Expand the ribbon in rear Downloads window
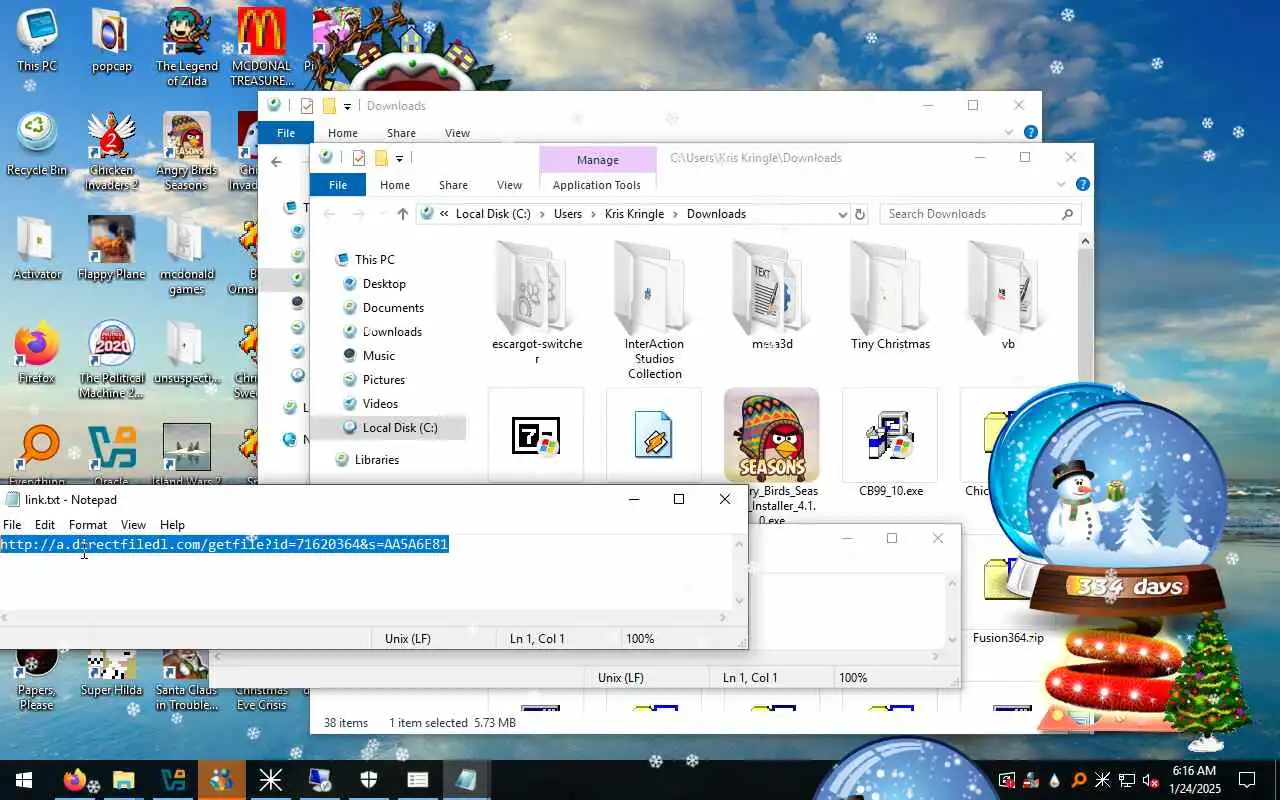This screenshot has height=800, width=1280. pyautogui.click(x=1009, y=132)
